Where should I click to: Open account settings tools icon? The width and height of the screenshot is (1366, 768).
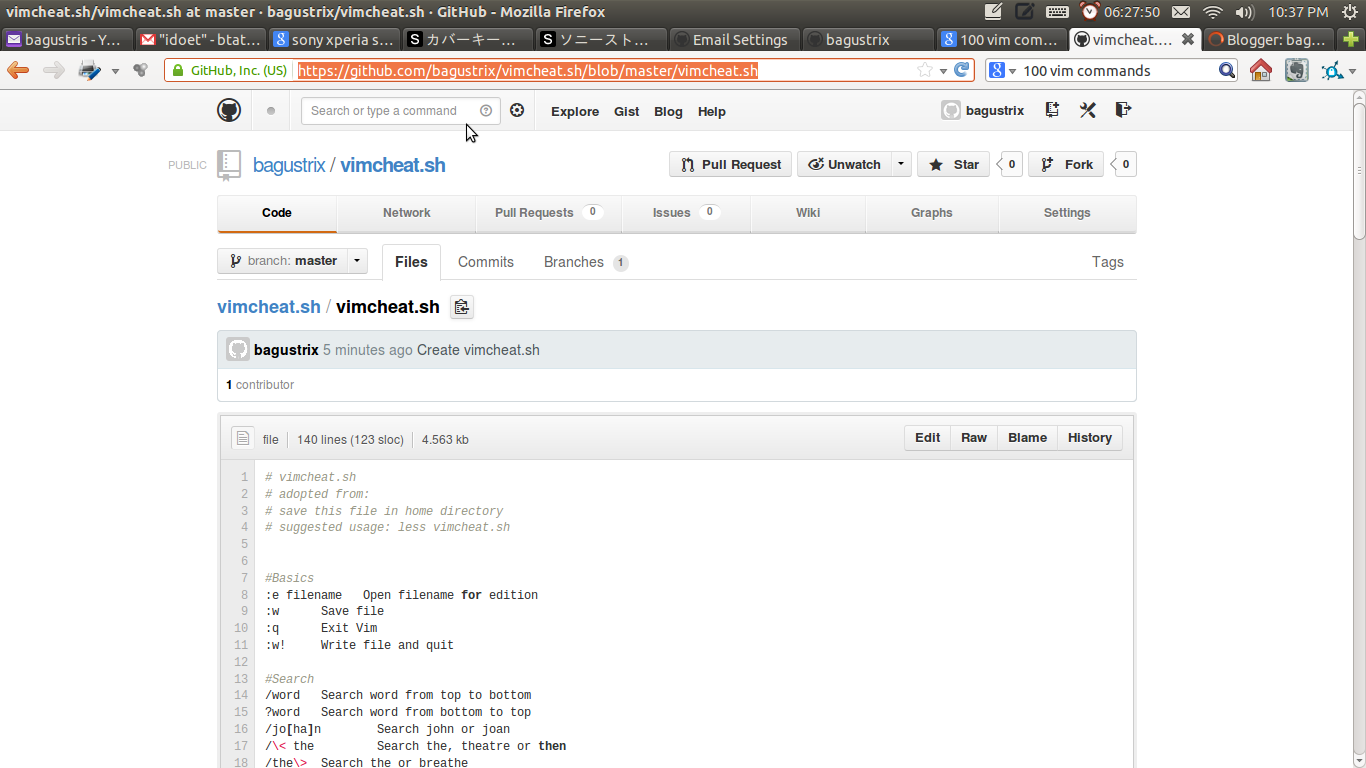coord(1088,110)
